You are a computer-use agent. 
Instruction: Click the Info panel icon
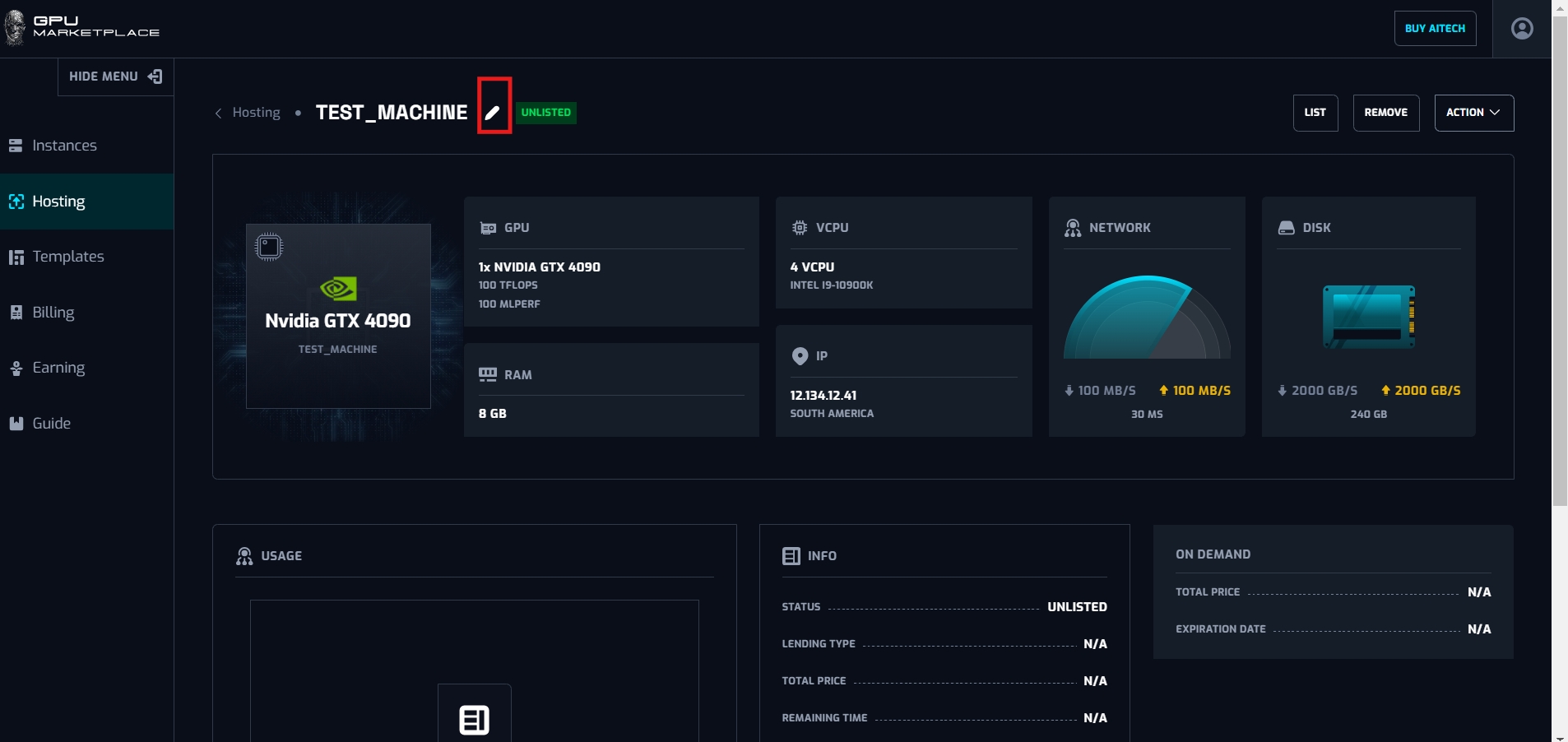point(791,556)
